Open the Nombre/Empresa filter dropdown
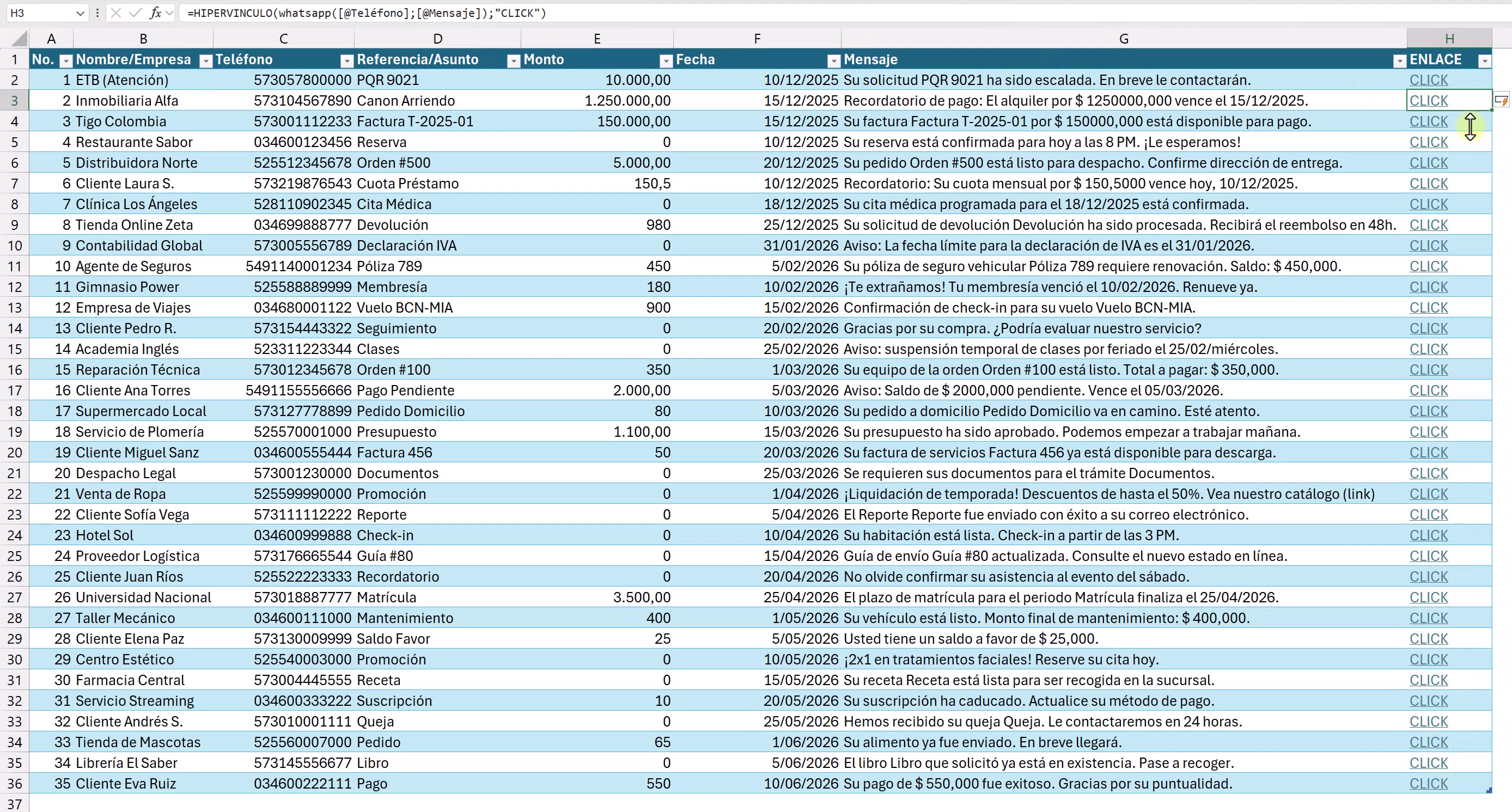This screenshot has width=1512, height=812. [x=206, y=60]
